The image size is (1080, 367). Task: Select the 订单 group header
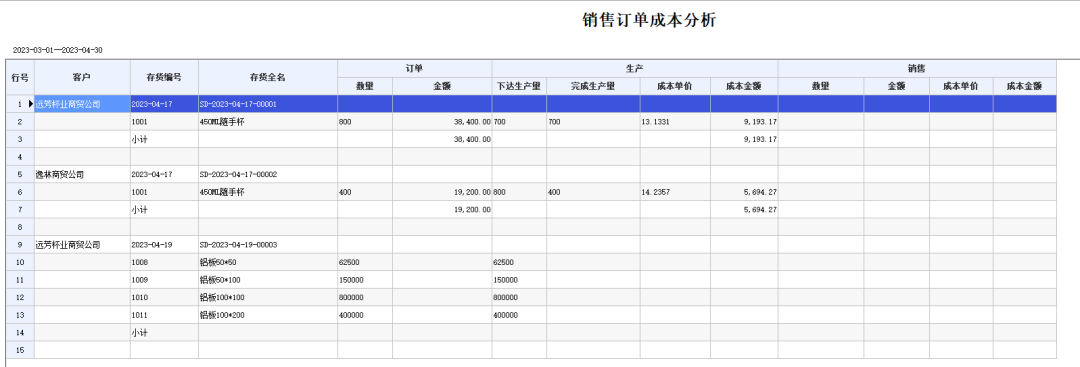[x=414, y=69]
